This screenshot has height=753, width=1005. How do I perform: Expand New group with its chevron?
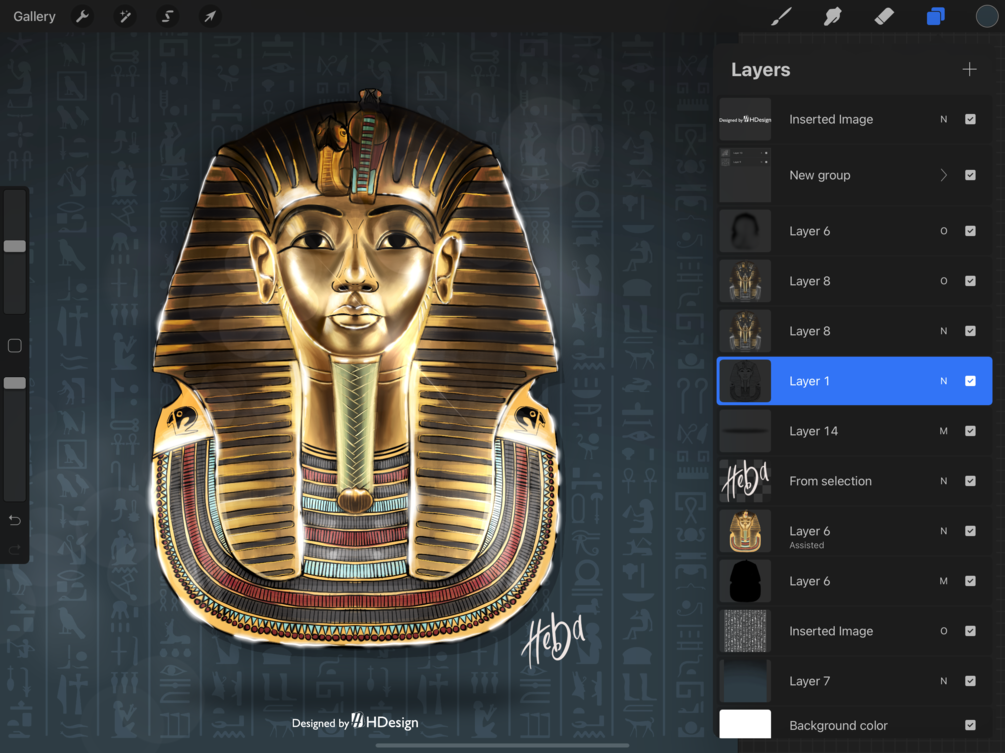(943, 175)
